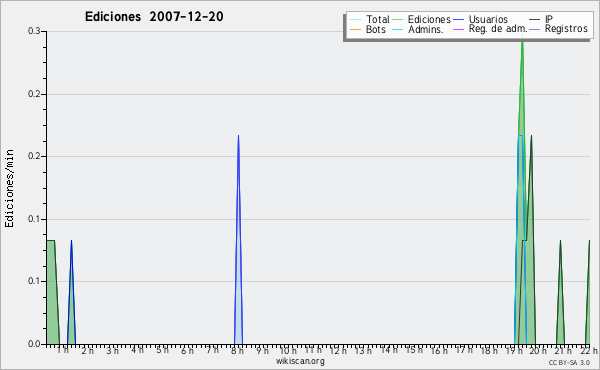
Task: Click the '22 h' x-axis label
Action: [589, 350]
